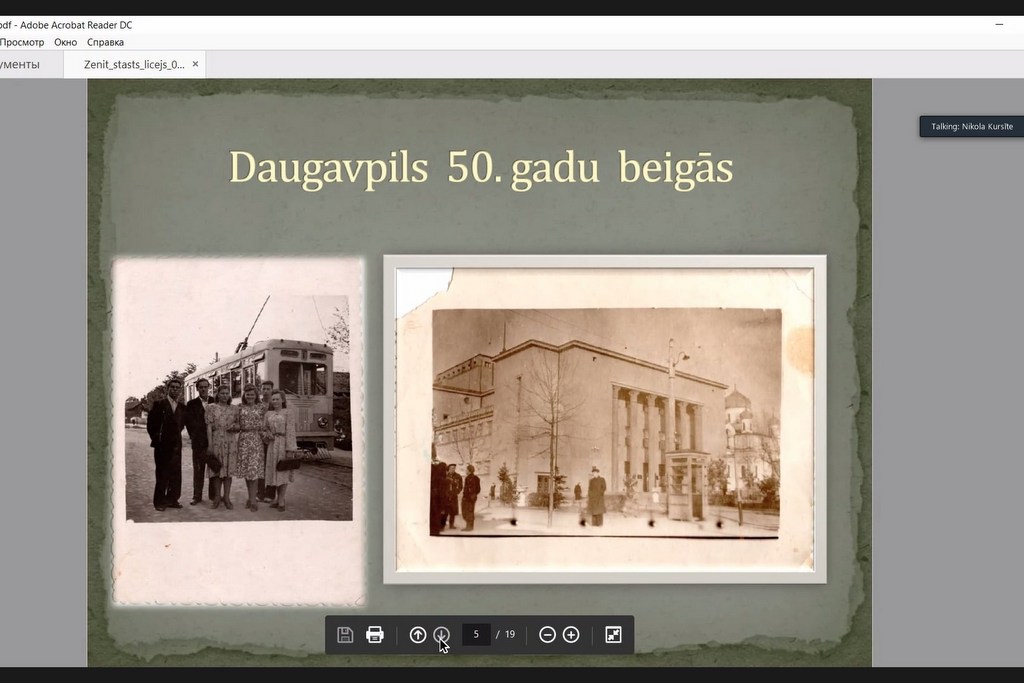Click the Talking: Nikola Kursīte notification
1024x683 pixels.
(x=971, y=127)
